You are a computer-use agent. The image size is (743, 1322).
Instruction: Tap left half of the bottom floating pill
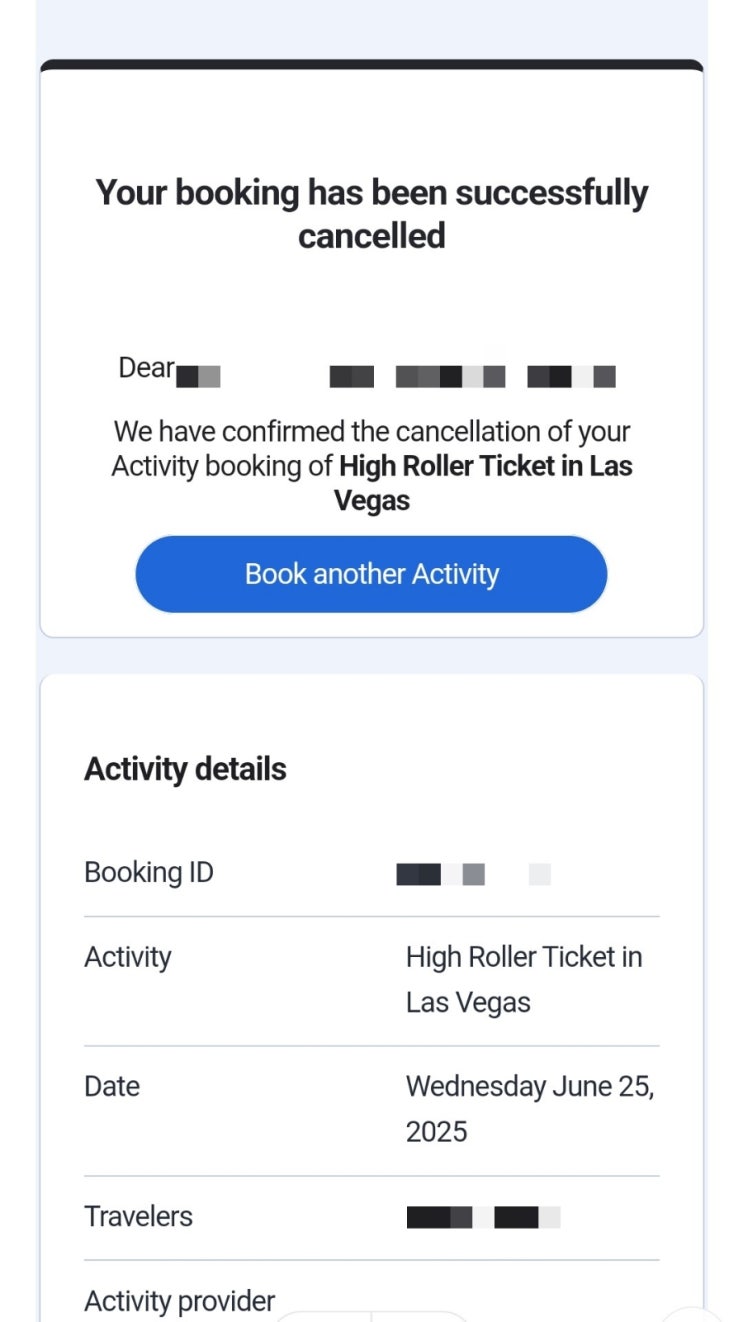click(x=325, y=1316)
